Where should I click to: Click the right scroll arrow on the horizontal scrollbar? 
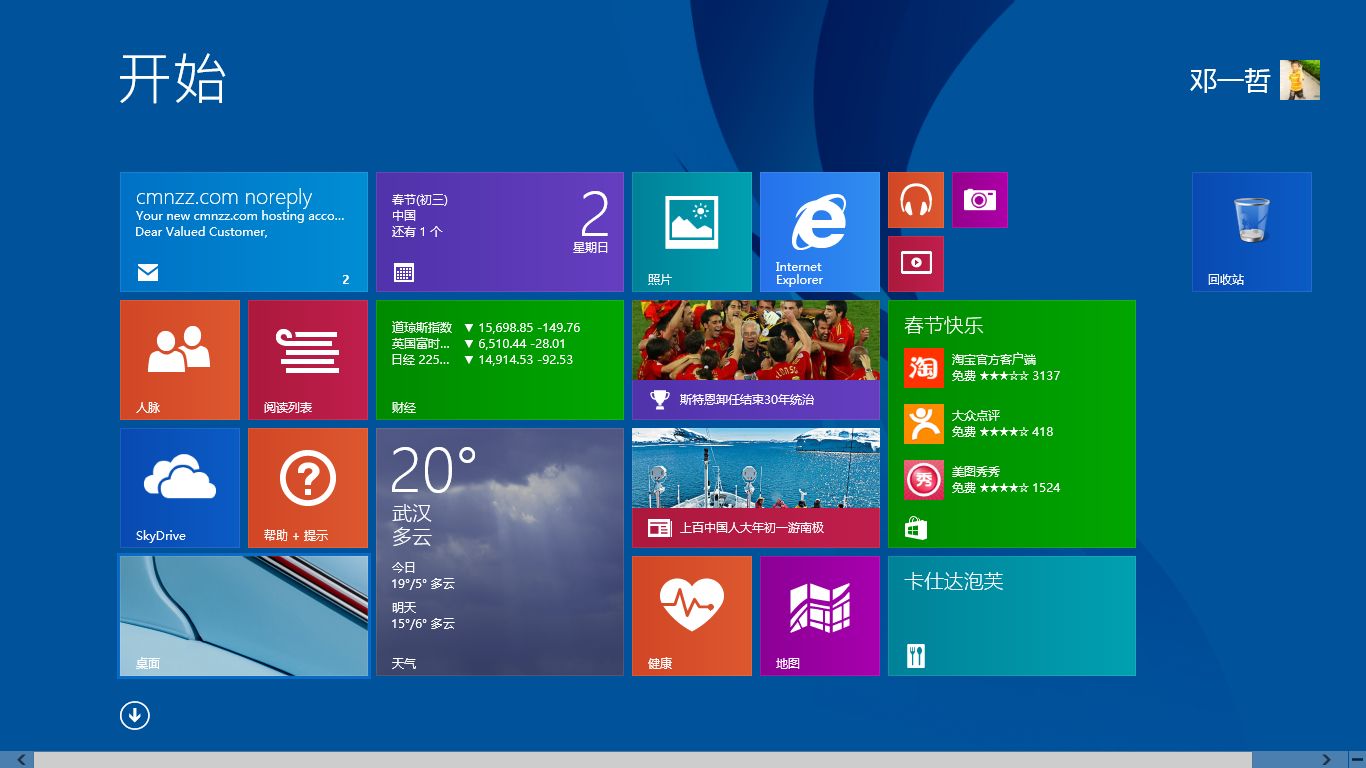(1327, 760)
